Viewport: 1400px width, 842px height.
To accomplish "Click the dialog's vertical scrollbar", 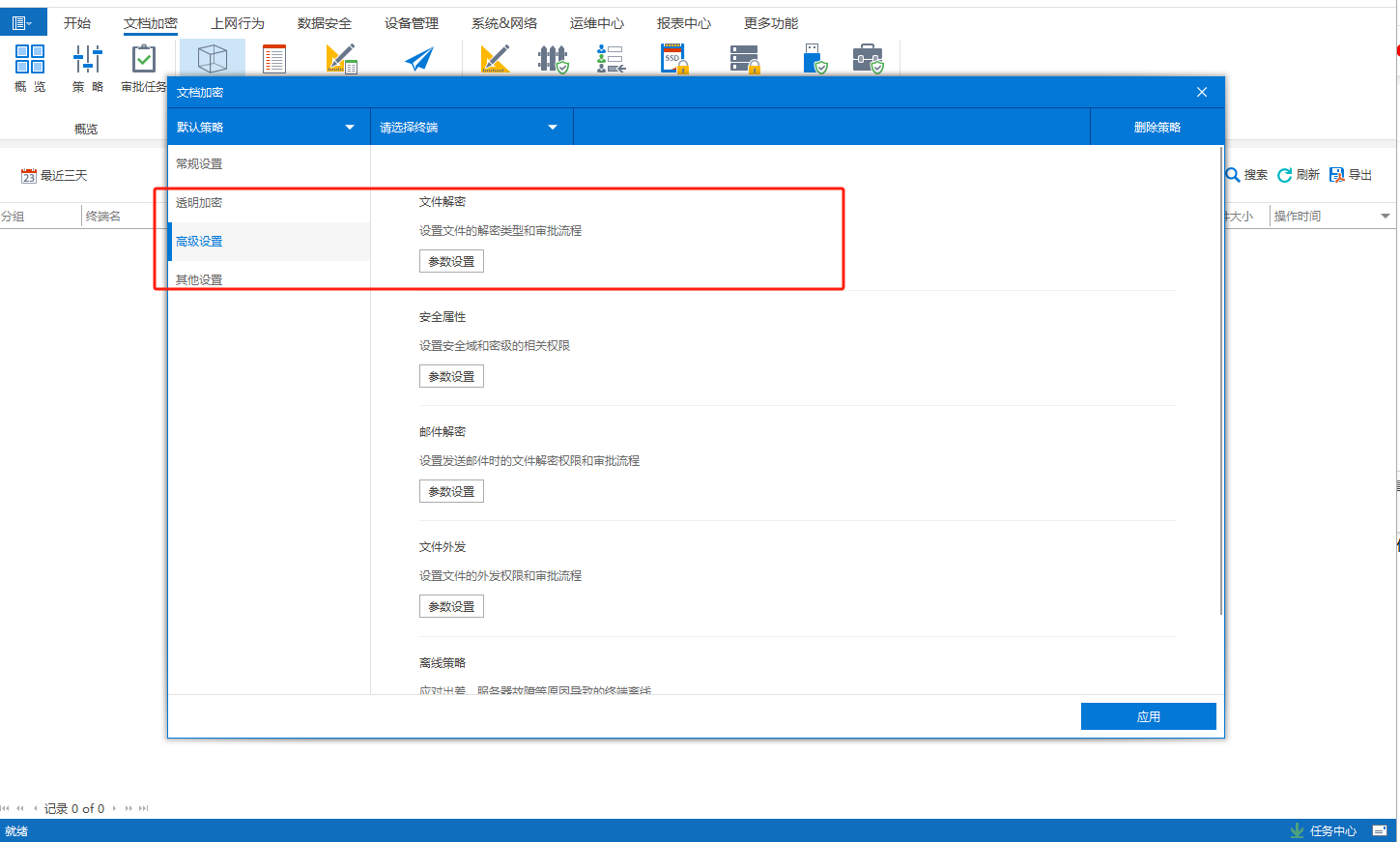I will [x=1221, y=387].
